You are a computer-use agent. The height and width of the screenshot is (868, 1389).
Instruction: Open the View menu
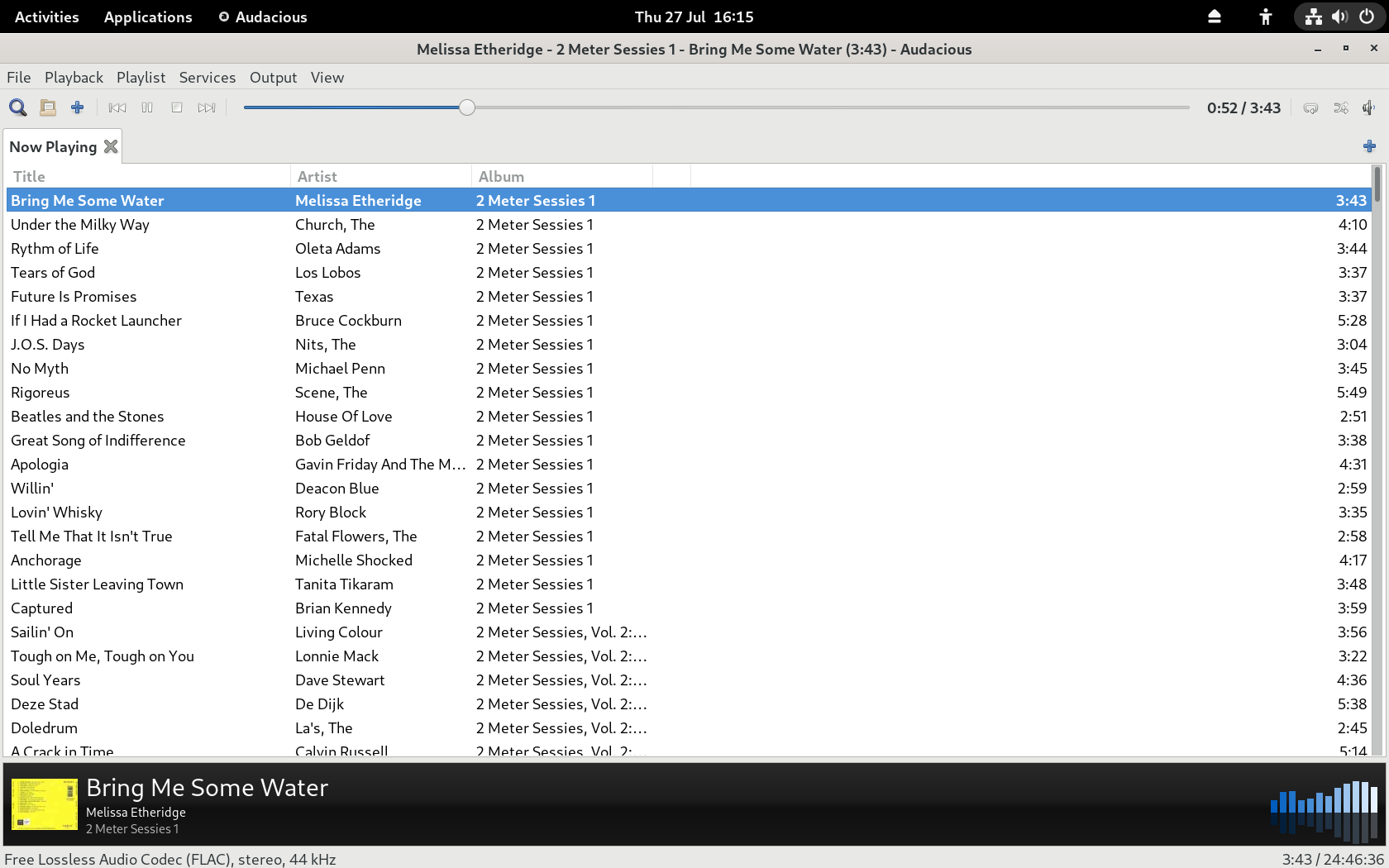click(327, 77)
